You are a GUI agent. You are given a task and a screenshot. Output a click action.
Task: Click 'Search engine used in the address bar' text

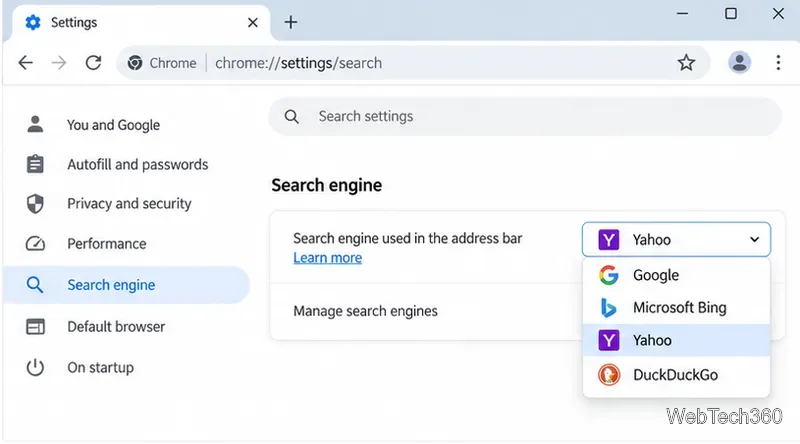[408, 238]
